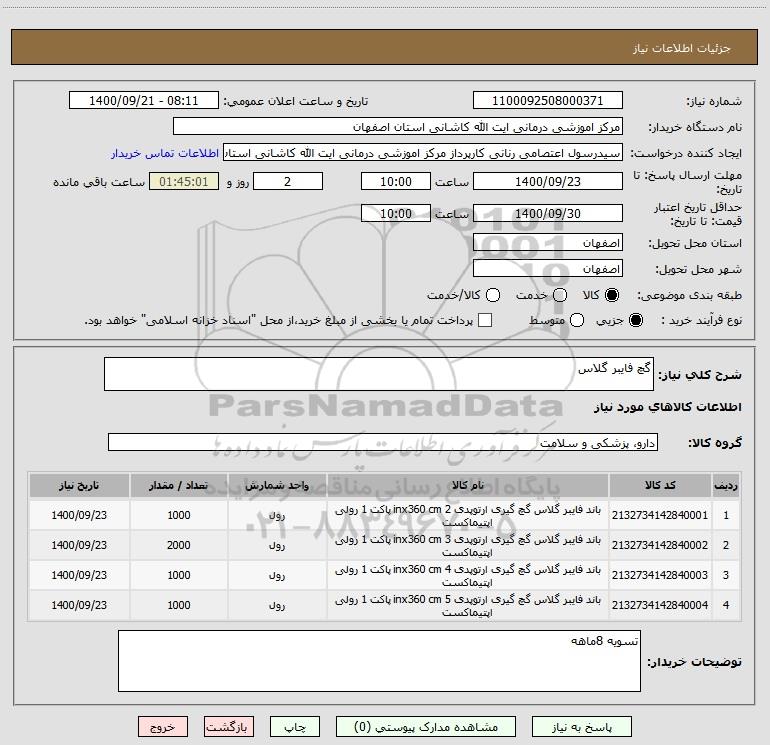Select the کالا radio button
This screenshot has width=770, height=745.
(x=612, y=295)
